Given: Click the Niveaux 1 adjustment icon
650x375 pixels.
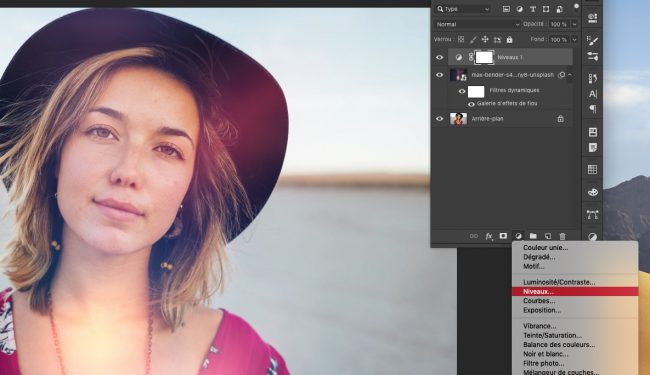Looking at the screenshot, I should [458, 57].
